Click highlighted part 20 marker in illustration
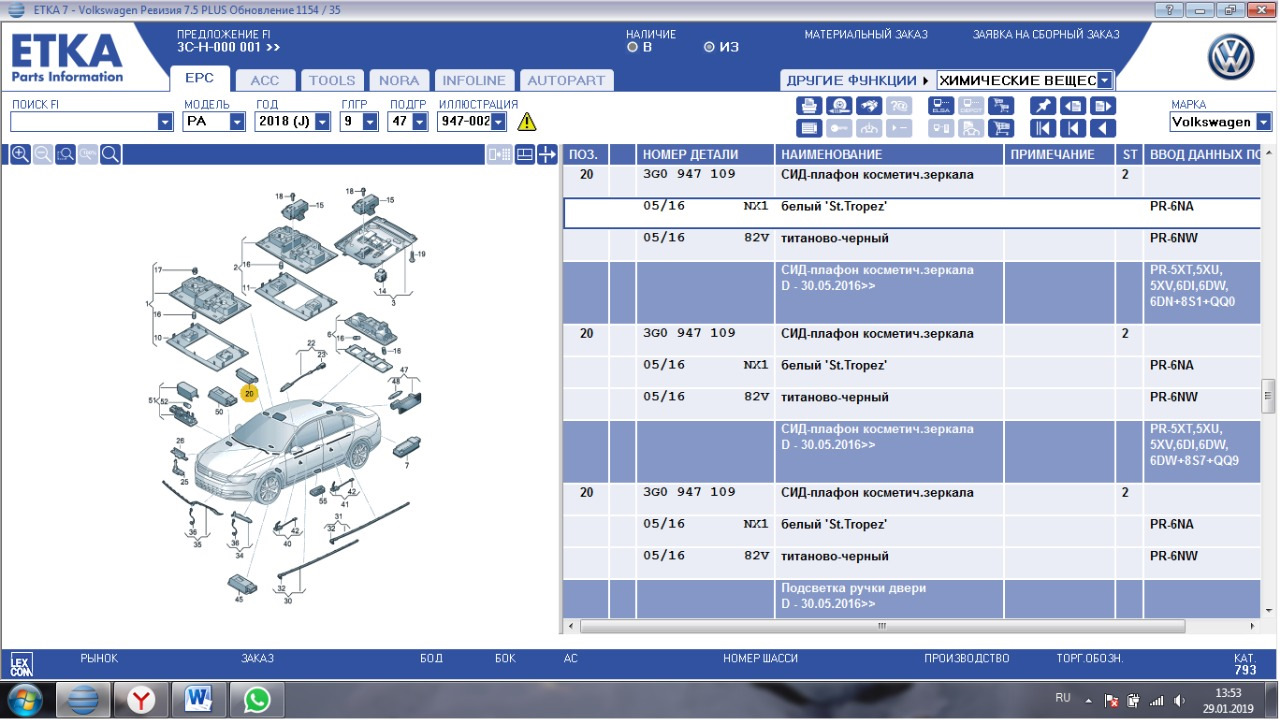Viewport: 1280px width, 724px height. [249, 394]
